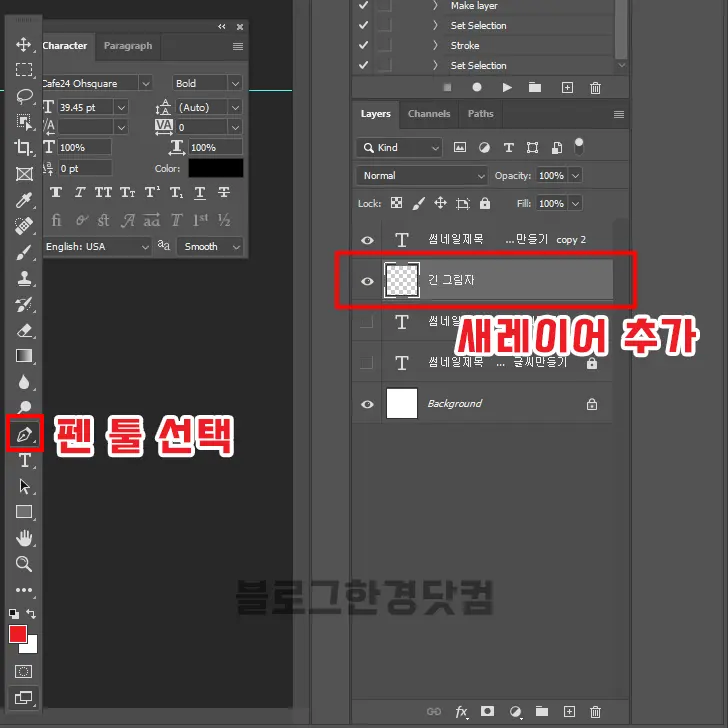Select the Eraser tool
The image size is (728, 728).
point(24,331)
